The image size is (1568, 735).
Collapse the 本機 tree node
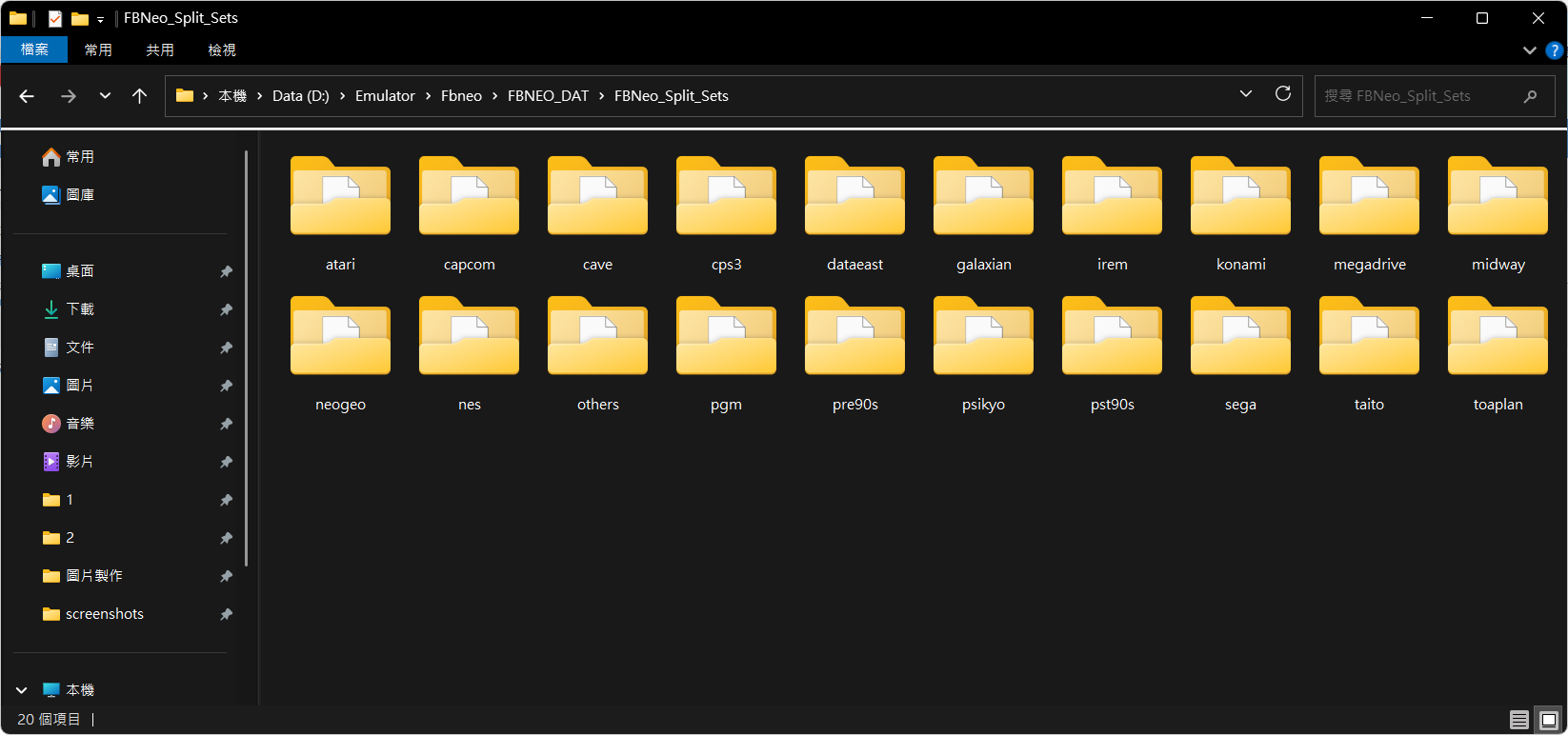tap(22, 690)
